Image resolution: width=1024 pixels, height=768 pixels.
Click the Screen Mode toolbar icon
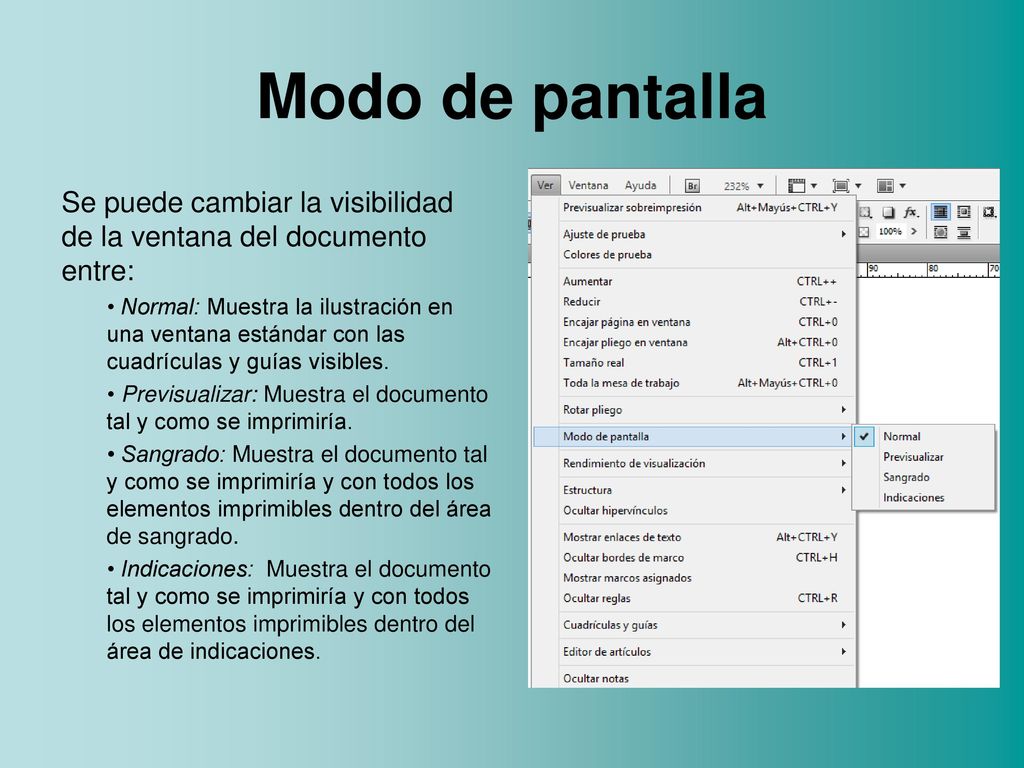click(841, 186)
